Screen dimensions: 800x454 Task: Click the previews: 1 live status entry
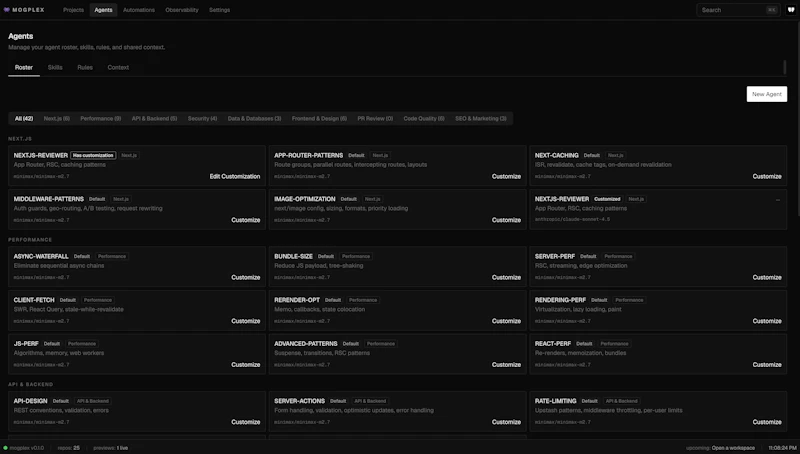coord(110,448)
